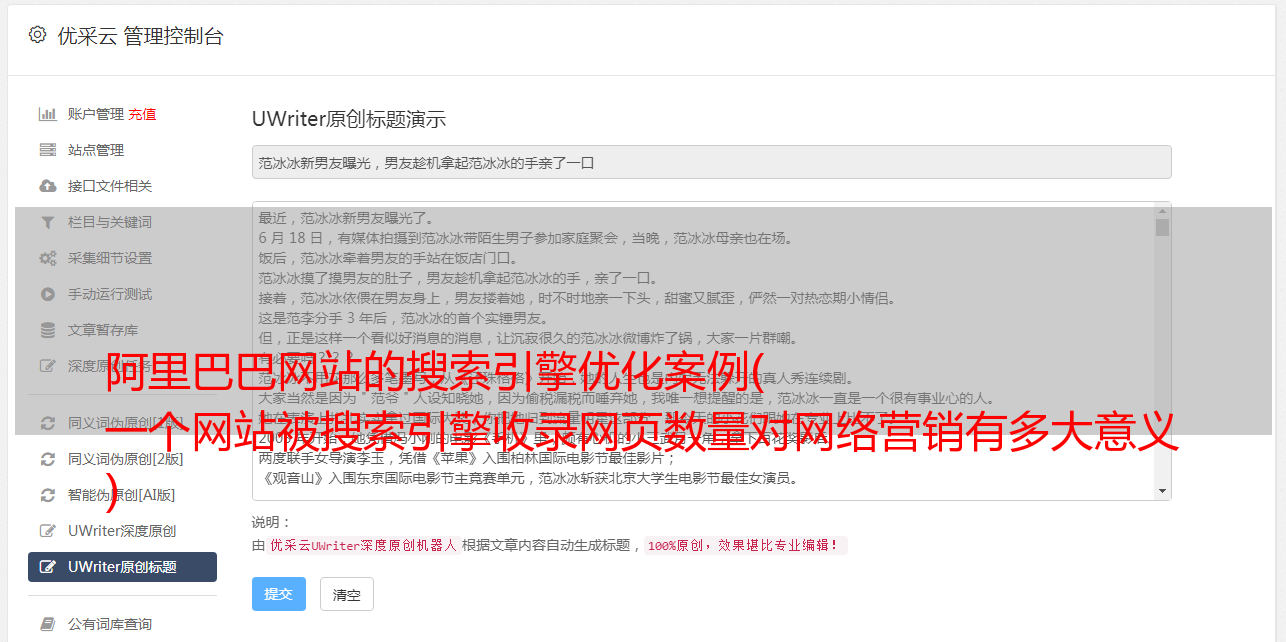
Task: Open 账户管理 bar chart icon
Action: click(x=47, y=114)
